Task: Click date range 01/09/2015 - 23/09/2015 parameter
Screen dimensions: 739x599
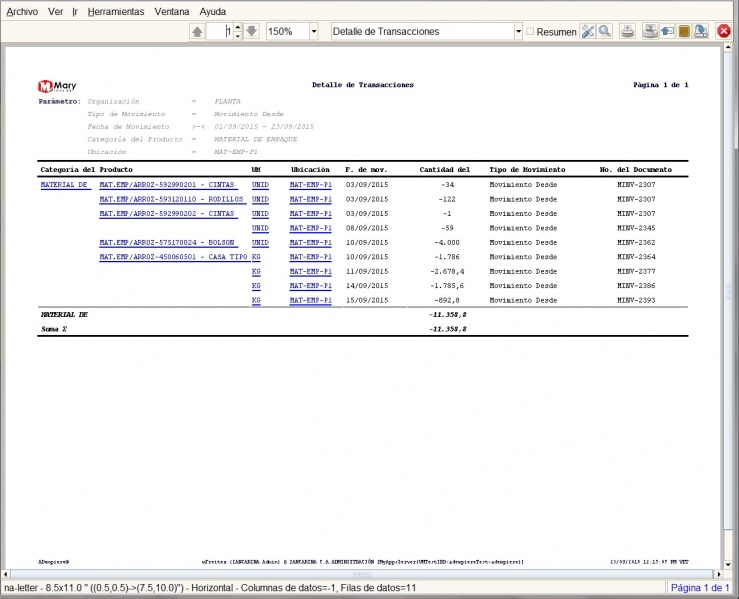Action: tap(264, 127)
